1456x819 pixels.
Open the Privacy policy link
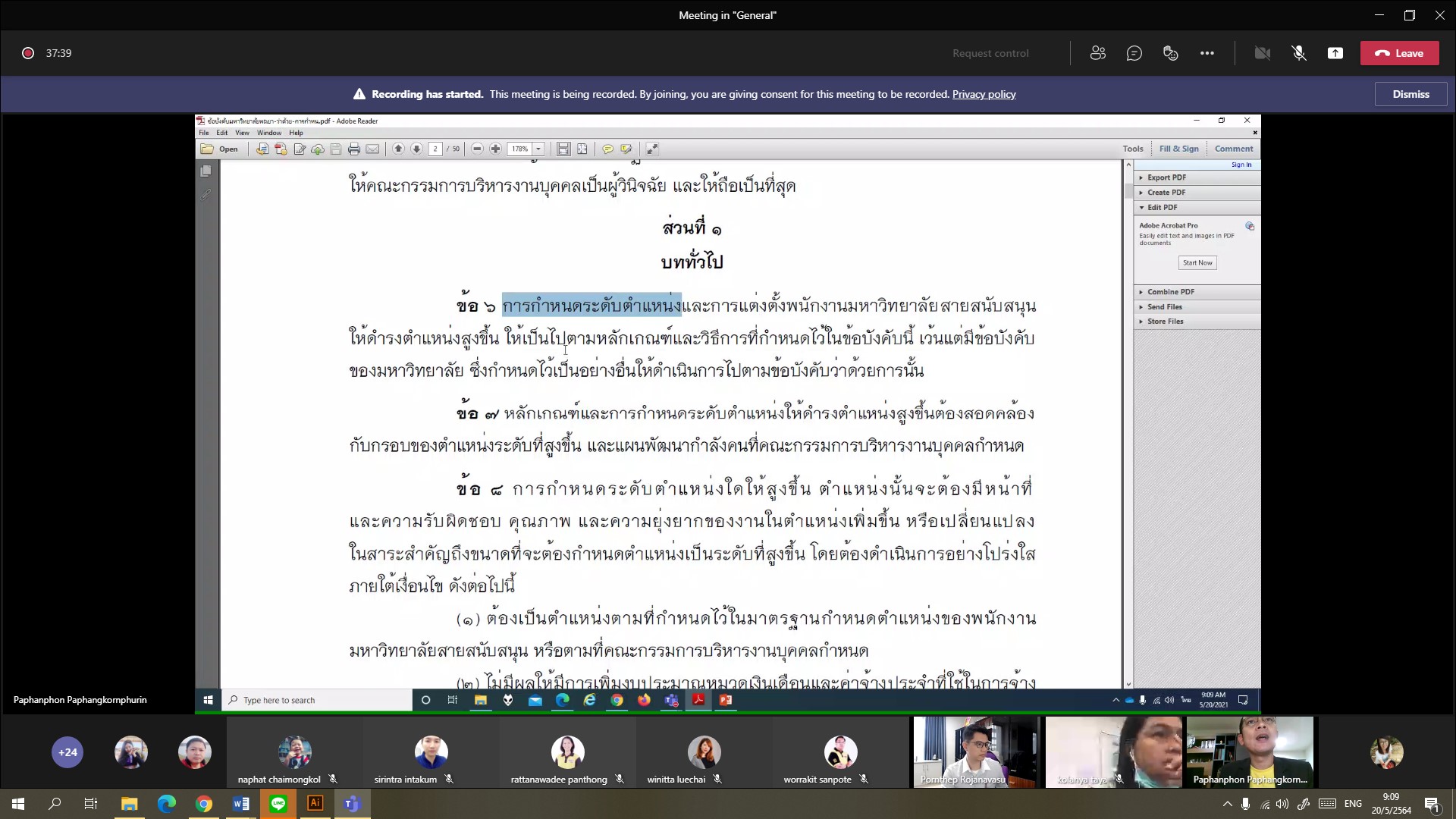coord(984,94)
